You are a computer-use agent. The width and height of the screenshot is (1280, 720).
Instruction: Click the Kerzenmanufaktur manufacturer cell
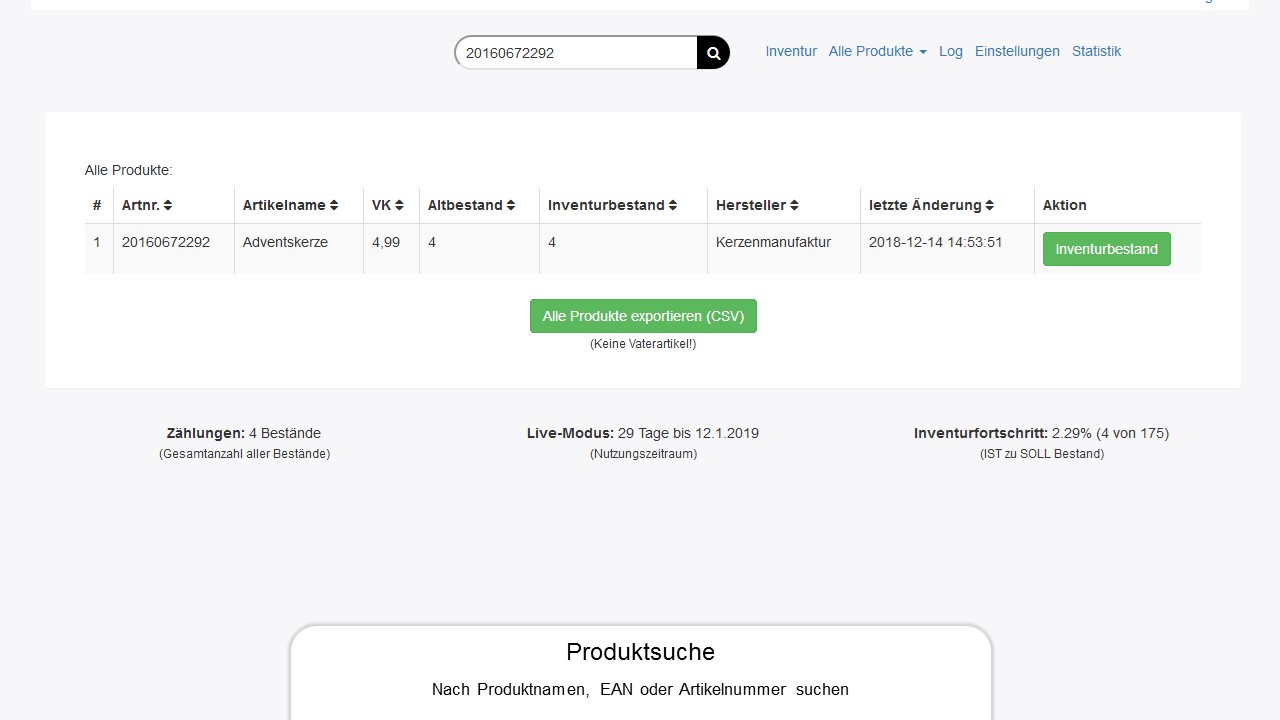pyautogui.click(x=773, y=242)
